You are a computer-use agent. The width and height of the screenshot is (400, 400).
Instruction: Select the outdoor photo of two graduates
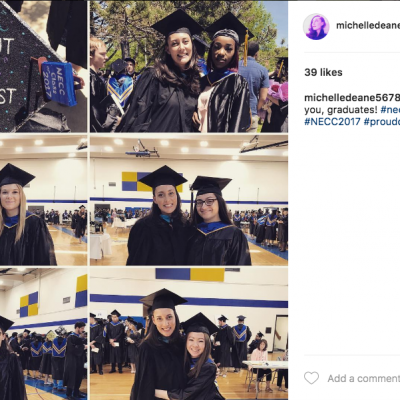tap(189, 66)
